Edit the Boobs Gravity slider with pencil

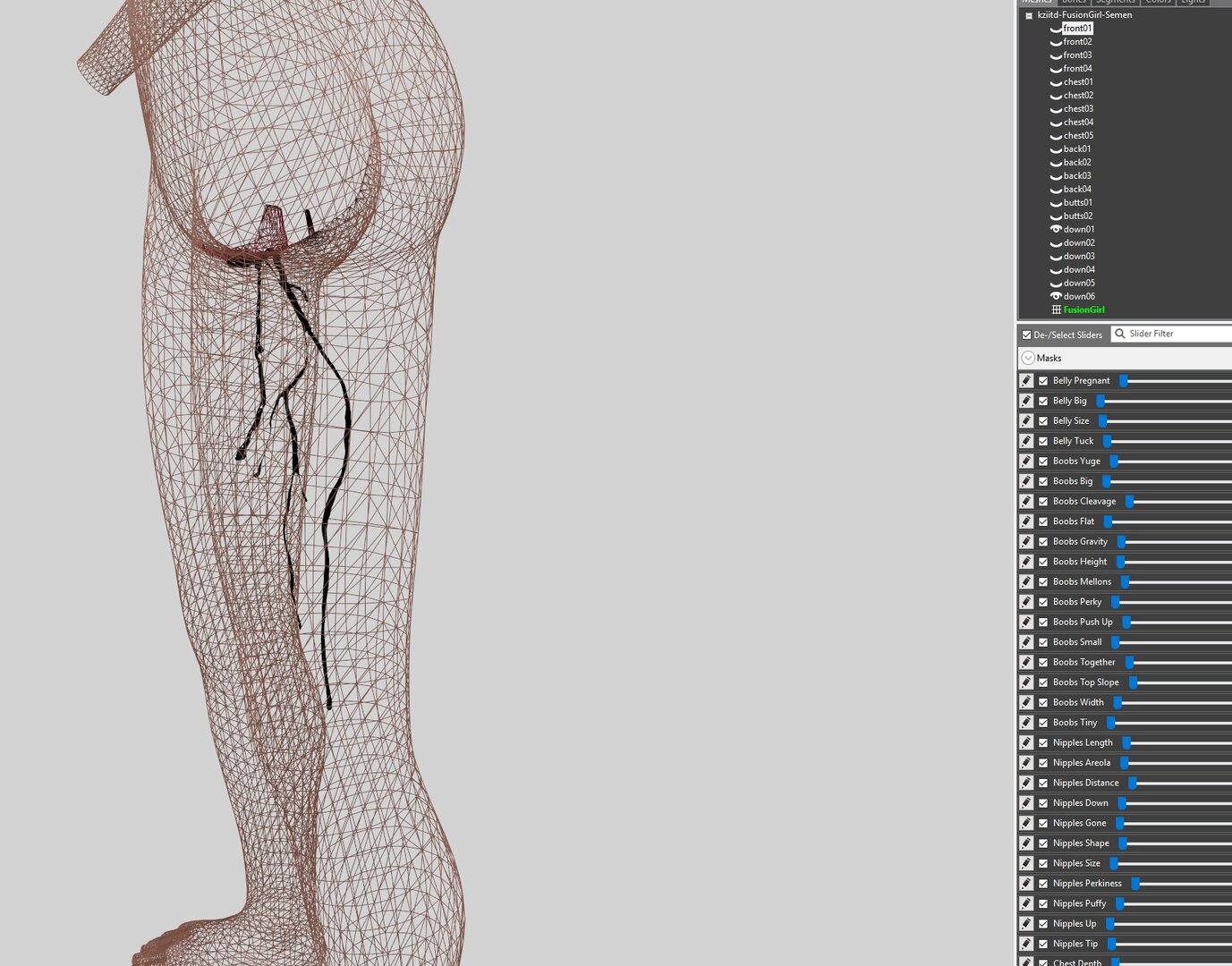pyautogui.click(x=1026, y=542)
